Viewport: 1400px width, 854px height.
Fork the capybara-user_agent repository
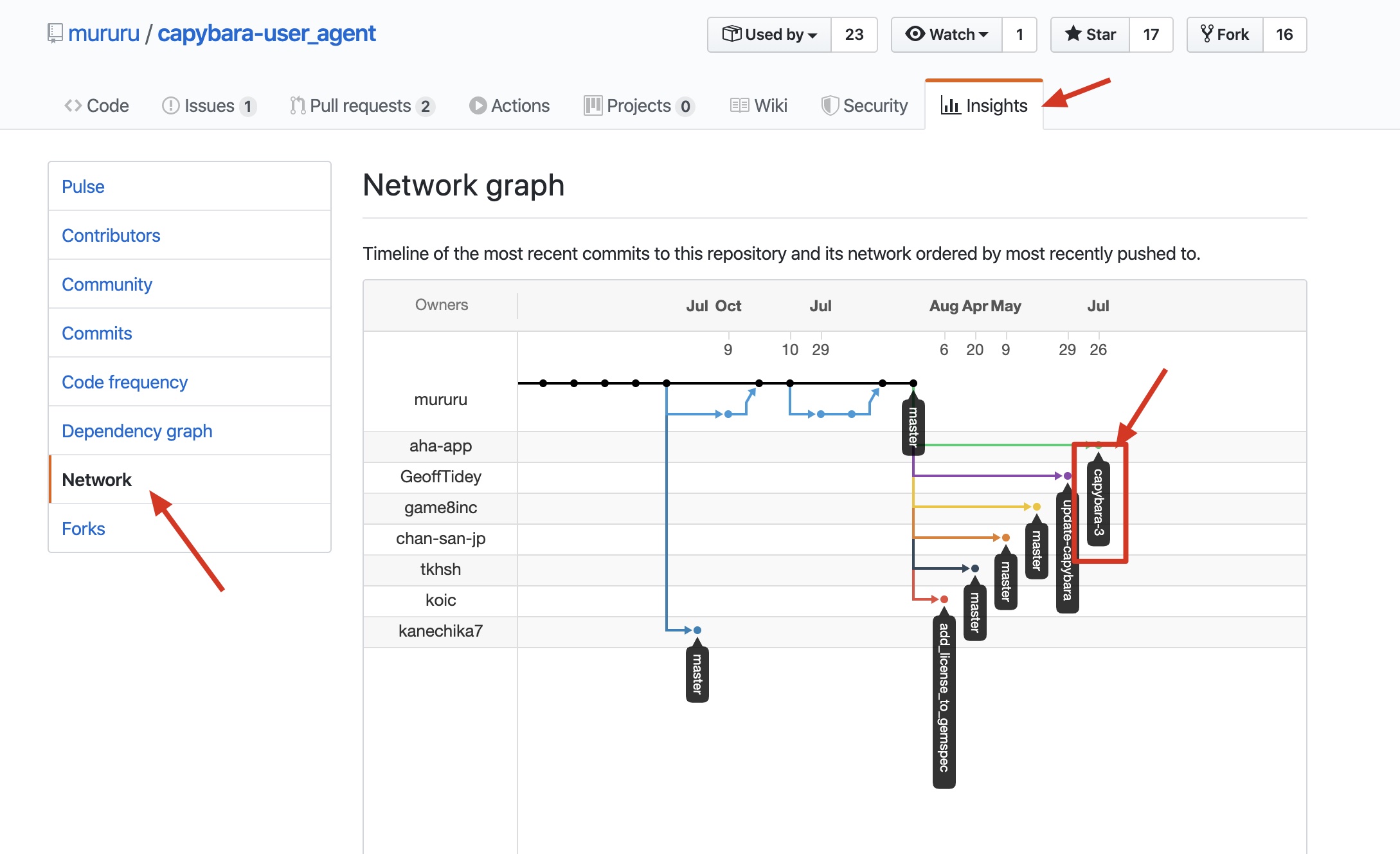[x=1225, y=35]
